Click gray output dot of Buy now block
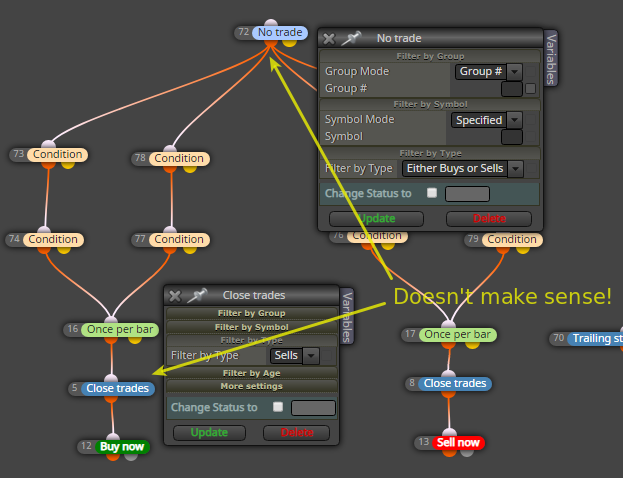The height and width of the screenshot is (478, 623). (x=131, y=457)
